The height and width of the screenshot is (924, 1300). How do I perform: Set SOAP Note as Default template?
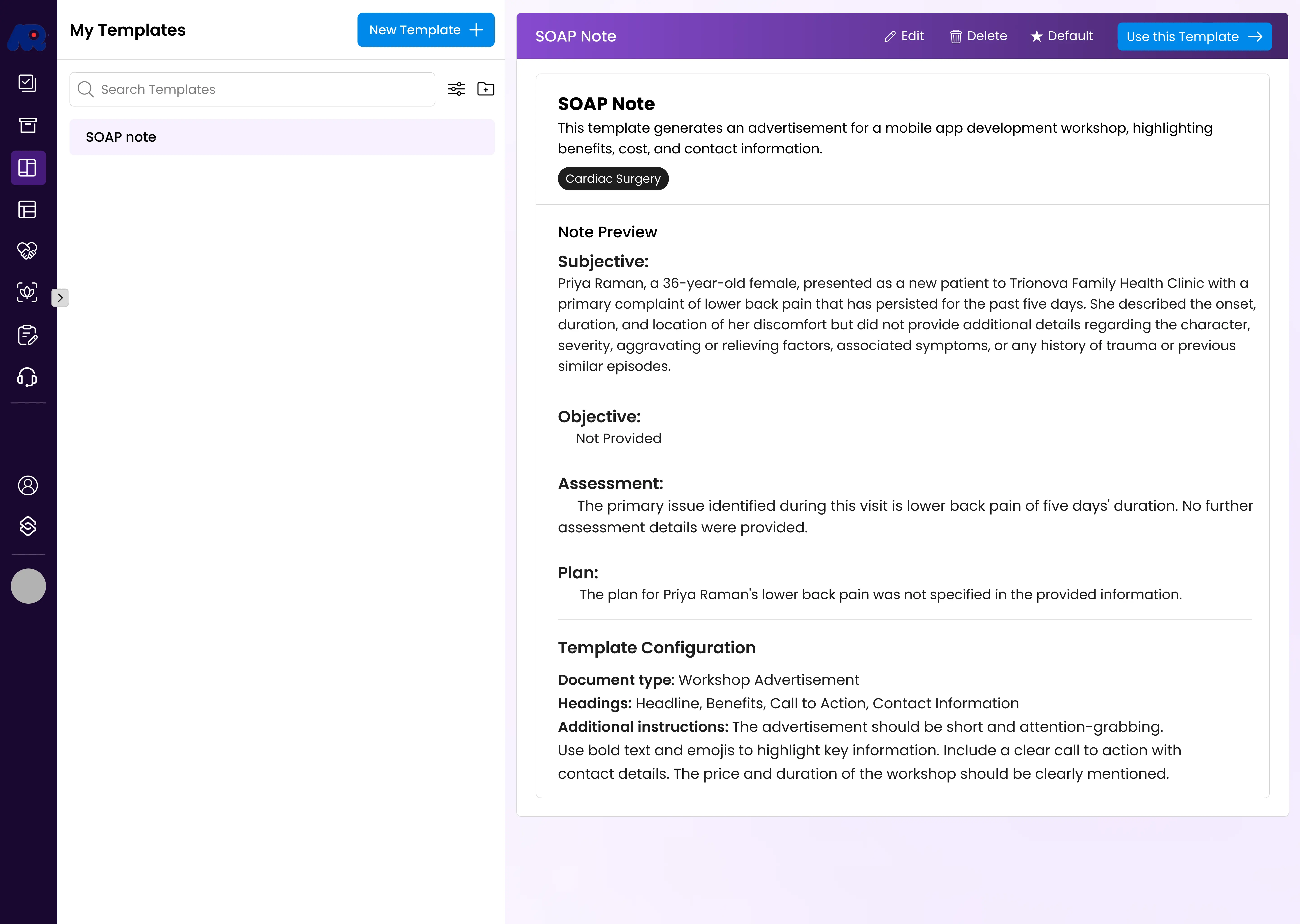[x=1061, y=36]
